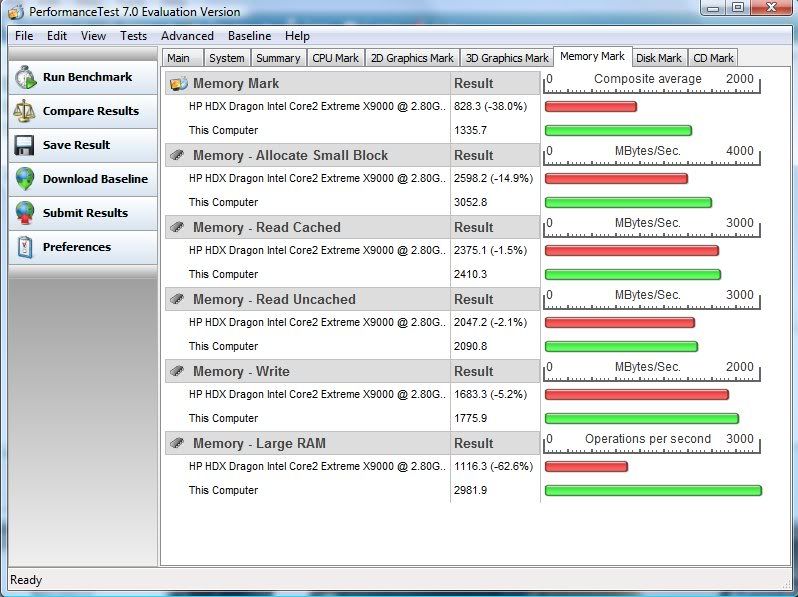
Task: Switch to the Summary tab
Action: point(278,58)
